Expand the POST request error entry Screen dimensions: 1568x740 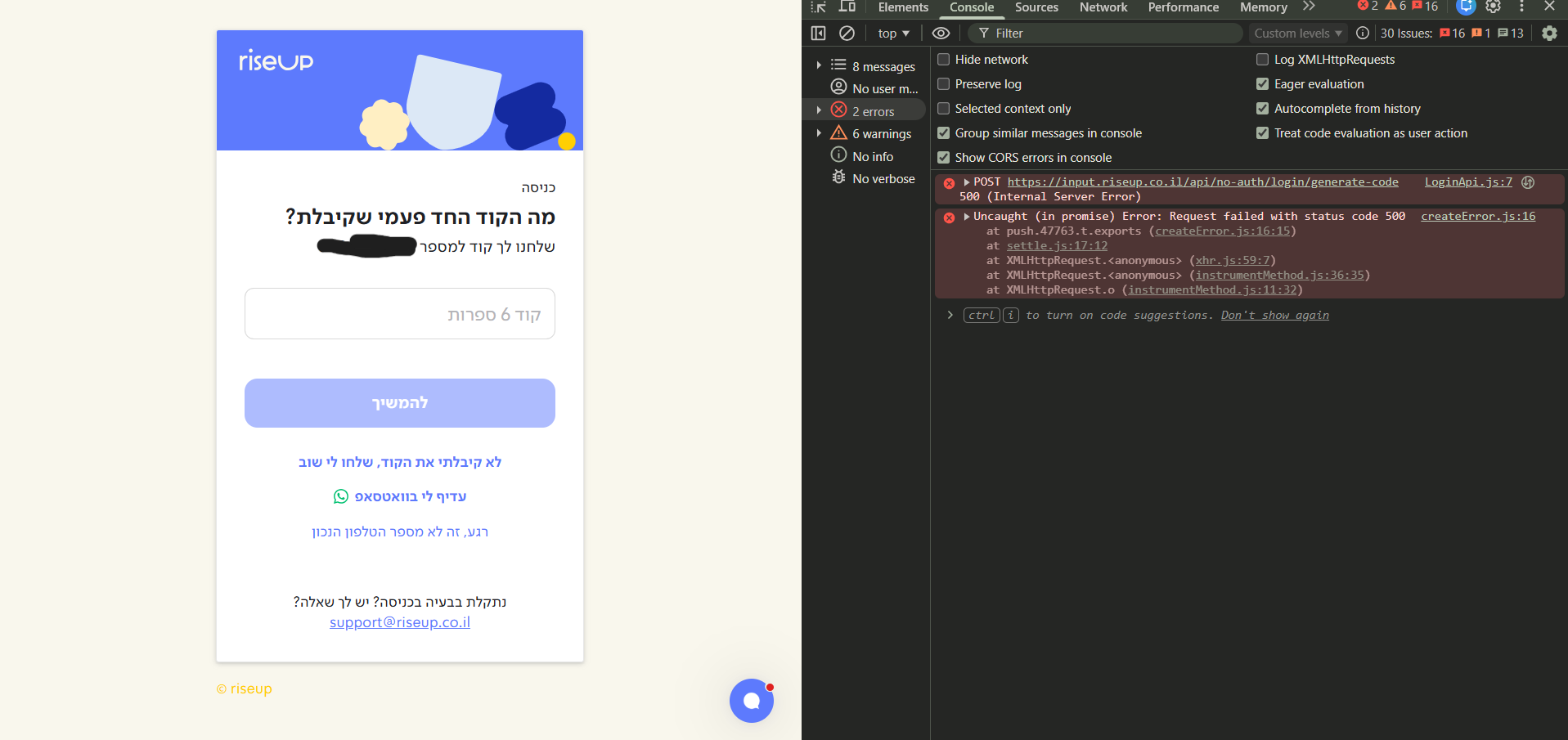[967, 182]
